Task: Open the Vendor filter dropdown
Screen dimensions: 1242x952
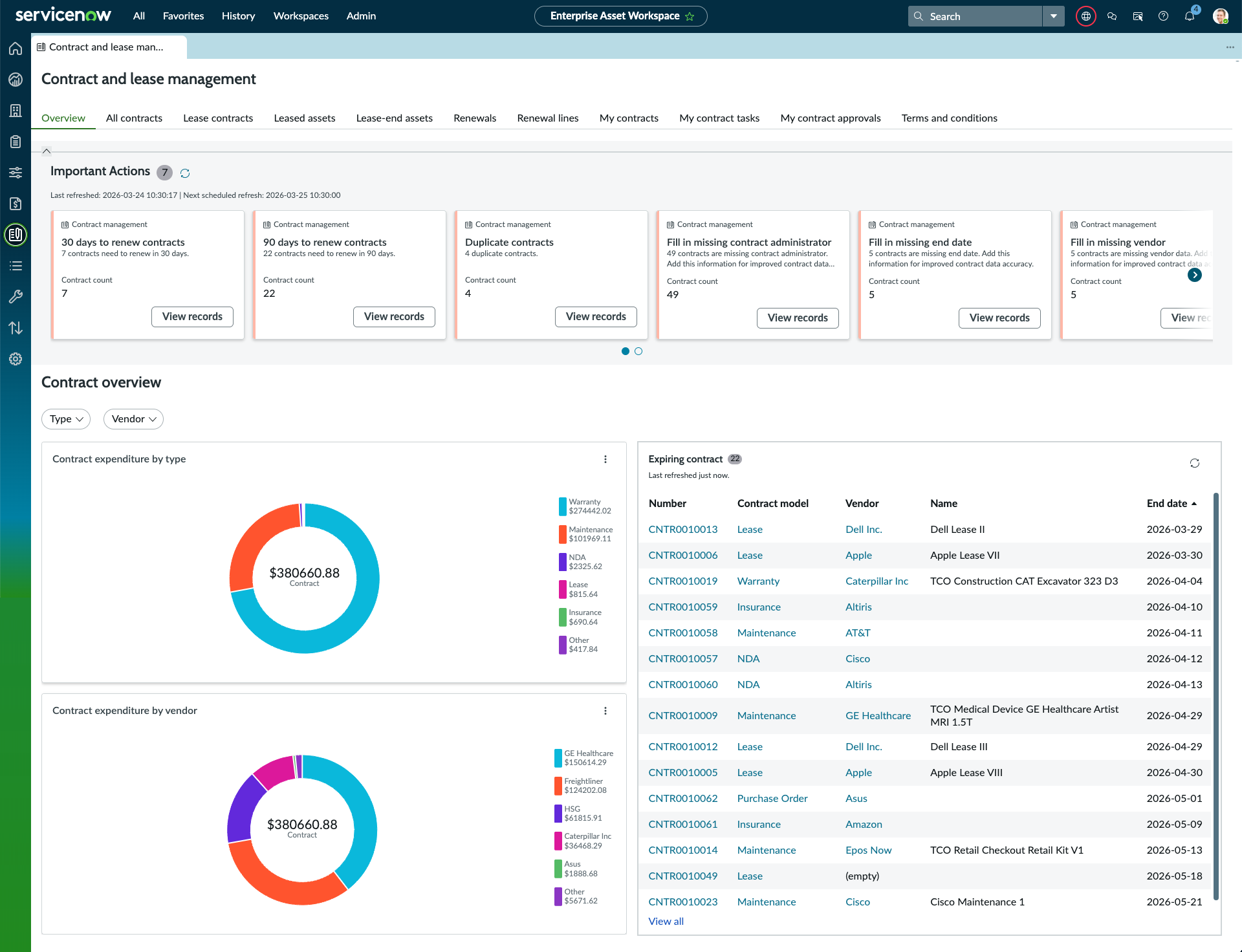Action: (133, 419)
